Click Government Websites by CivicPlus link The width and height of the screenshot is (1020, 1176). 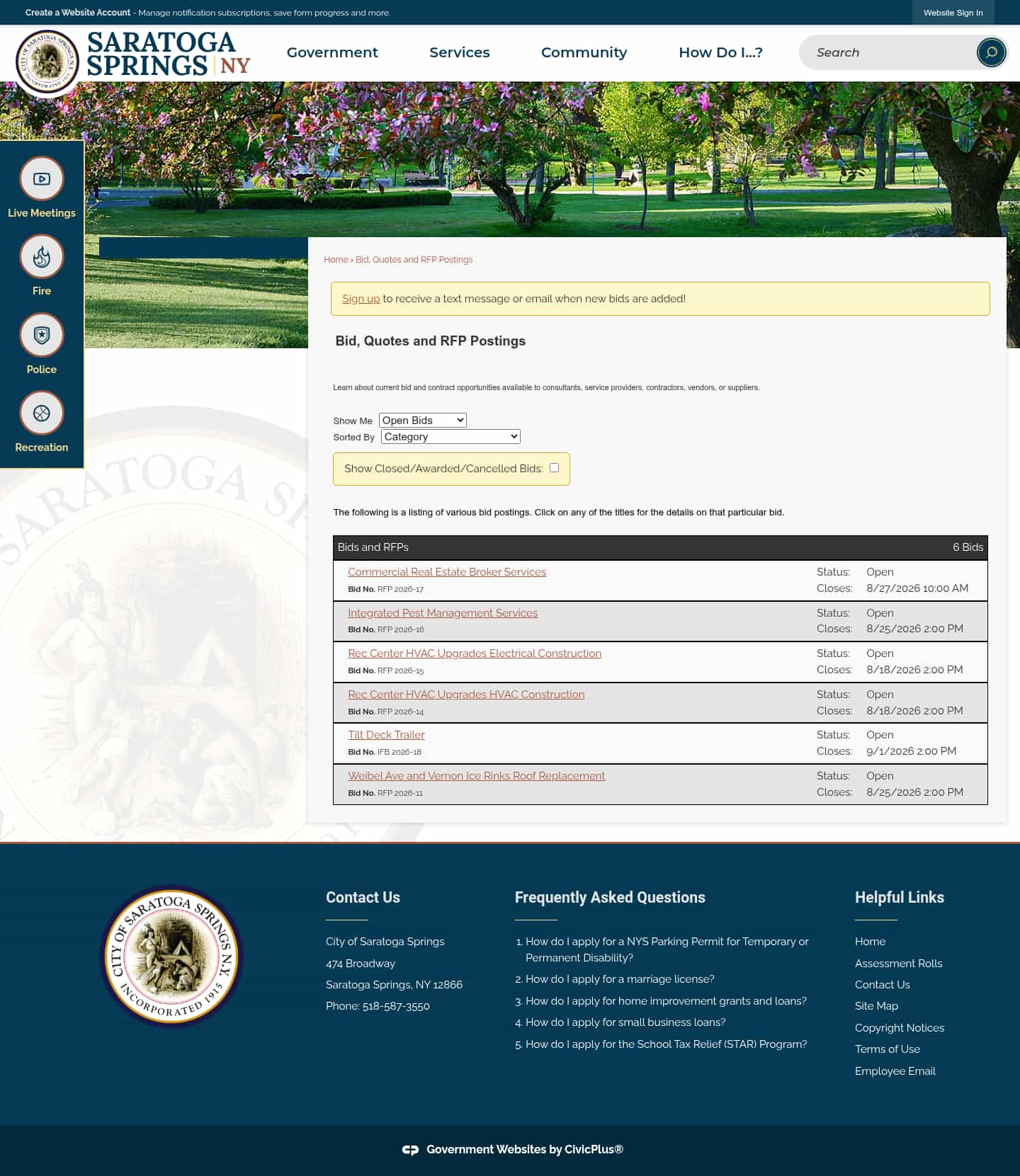[524, 1150]
